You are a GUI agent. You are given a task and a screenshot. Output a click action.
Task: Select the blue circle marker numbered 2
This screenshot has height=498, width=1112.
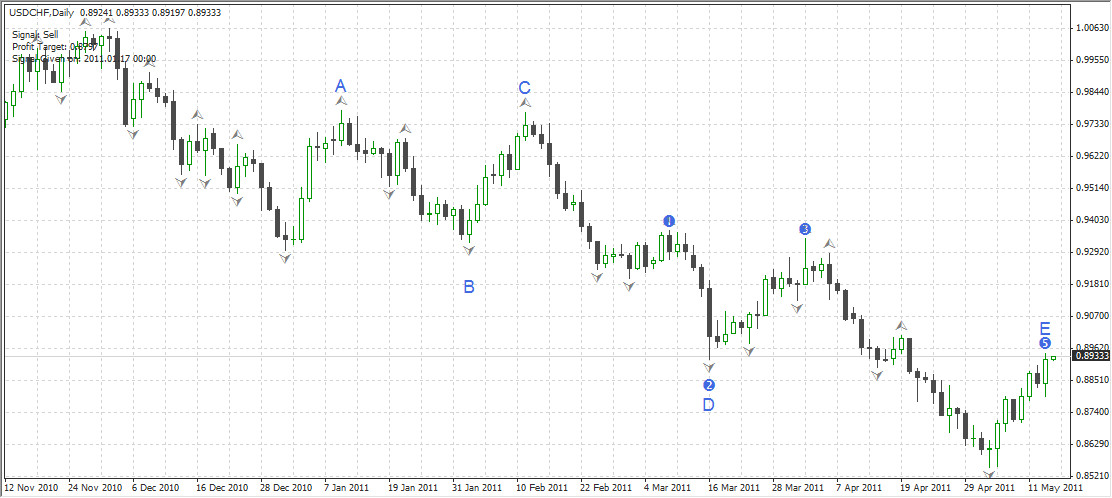coord(709,385)
